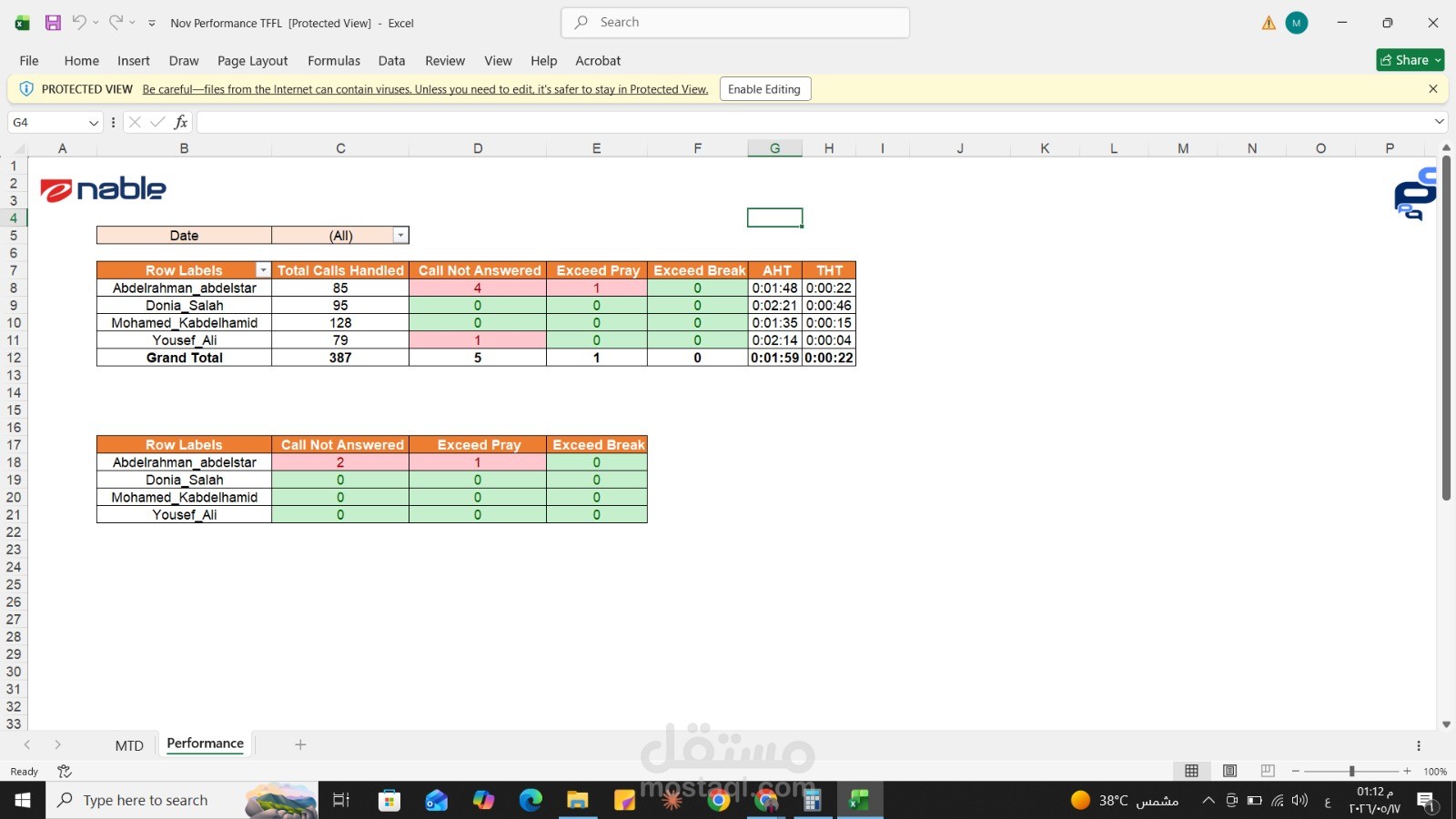Click the 100% zoom level
This screenshot has width=1456, height=819.
1435,772
